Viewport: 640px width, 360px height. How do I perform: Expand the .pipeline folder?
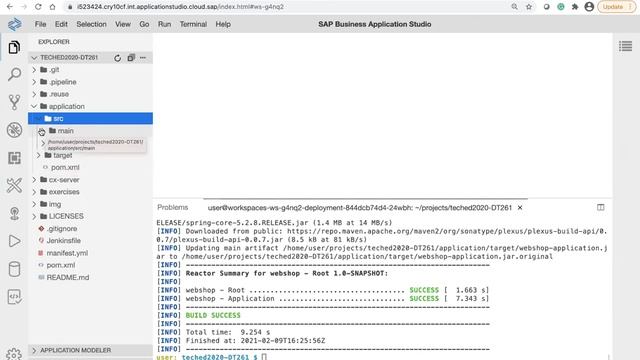90,82
